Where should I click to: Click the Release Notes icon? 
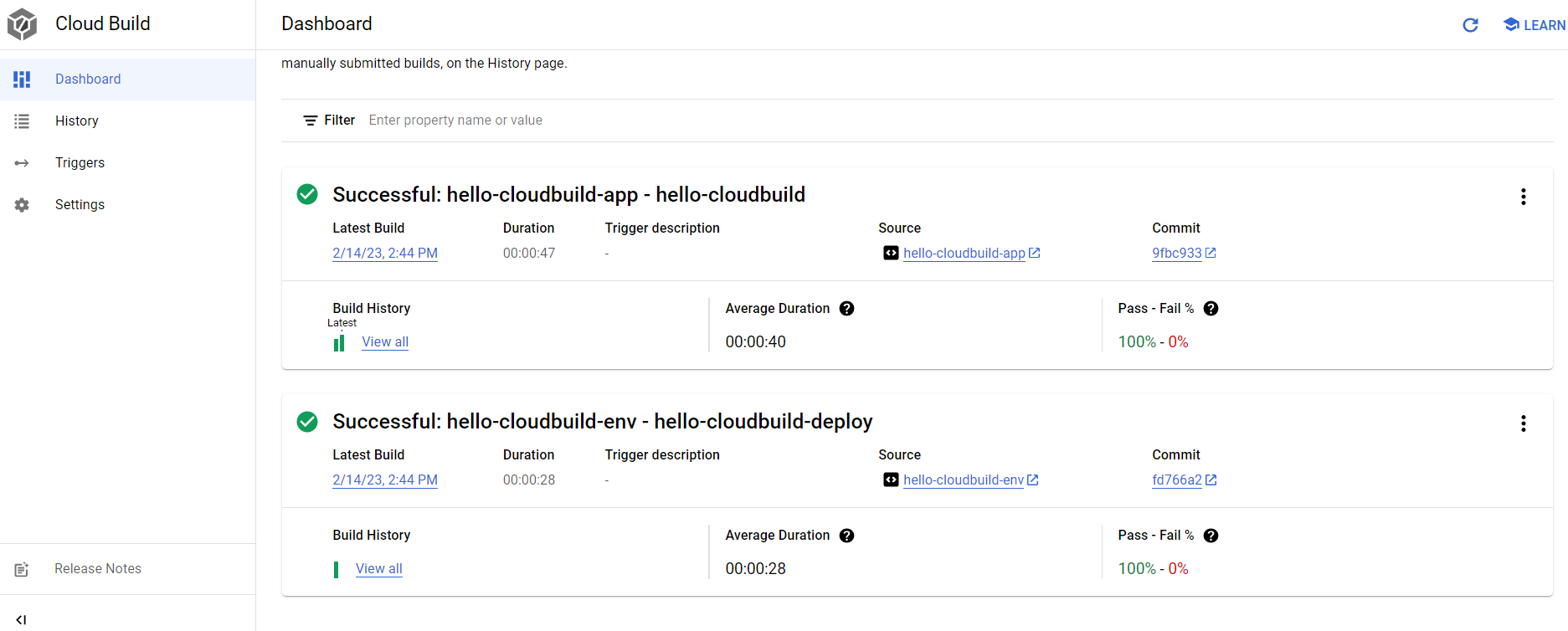[x=22, y=569]
